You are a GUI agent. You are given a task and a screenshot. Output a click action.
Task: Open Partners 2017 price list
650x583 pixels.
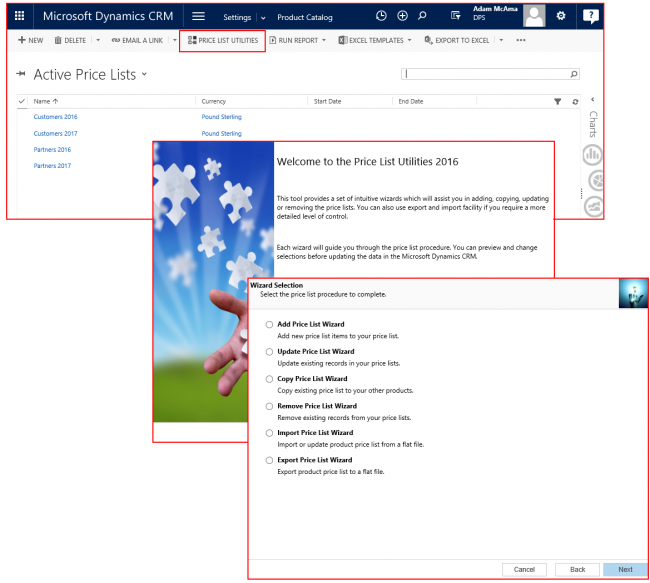point(52,166)
